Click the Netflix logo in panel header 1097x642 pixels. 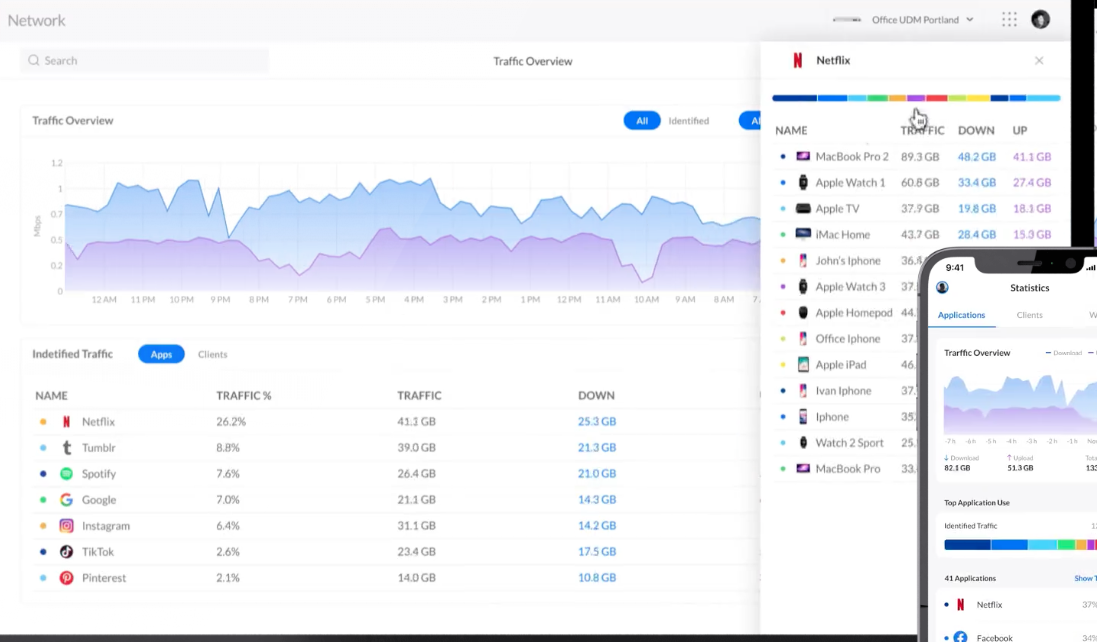click(798, 61)
